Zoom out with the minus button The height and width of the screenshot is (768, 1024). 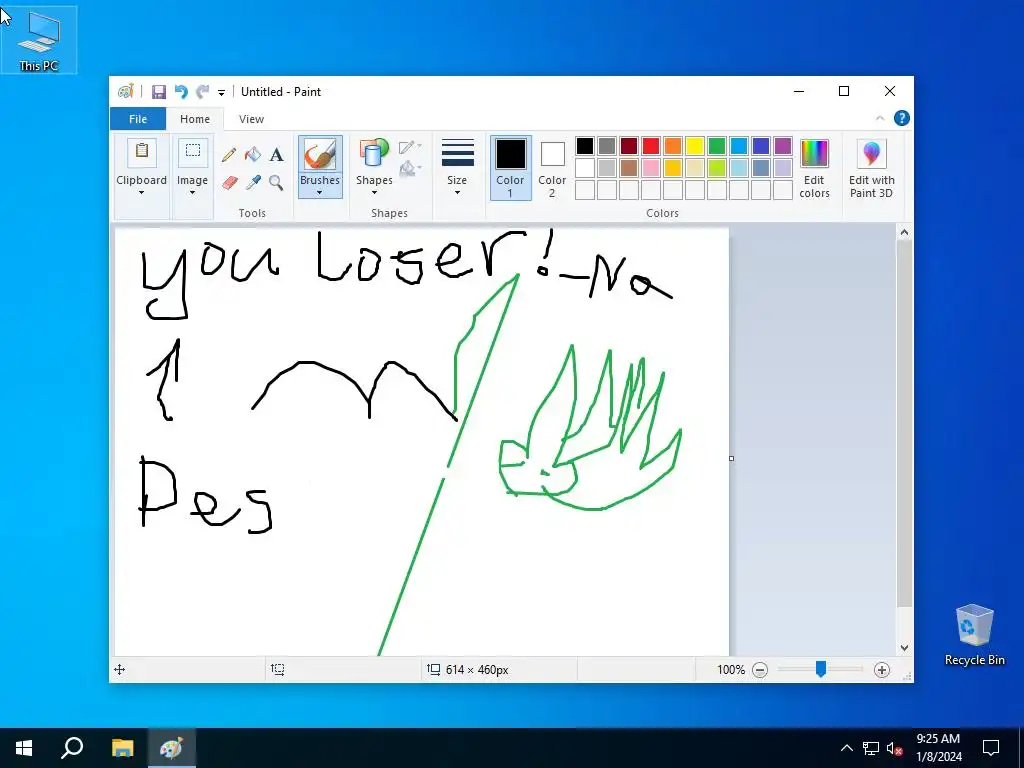(x=760, y=670)
